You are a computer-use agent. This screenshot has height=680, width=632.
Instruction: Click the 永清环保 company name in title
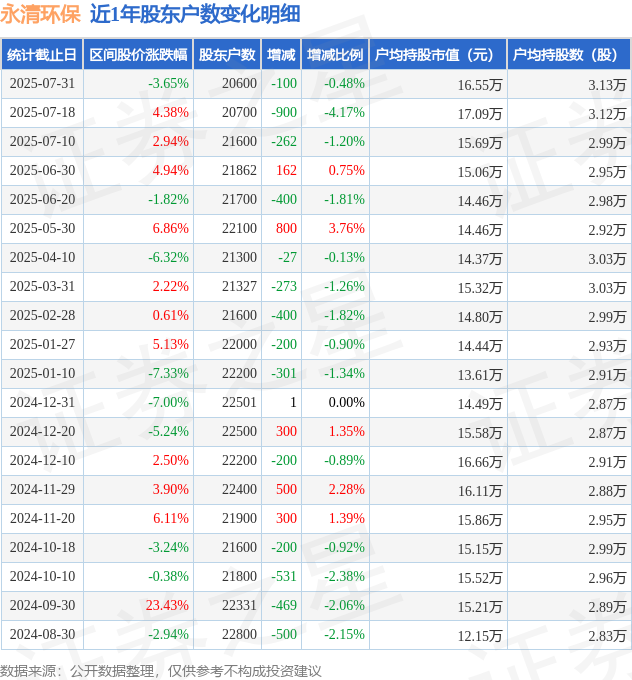[40, 14]
